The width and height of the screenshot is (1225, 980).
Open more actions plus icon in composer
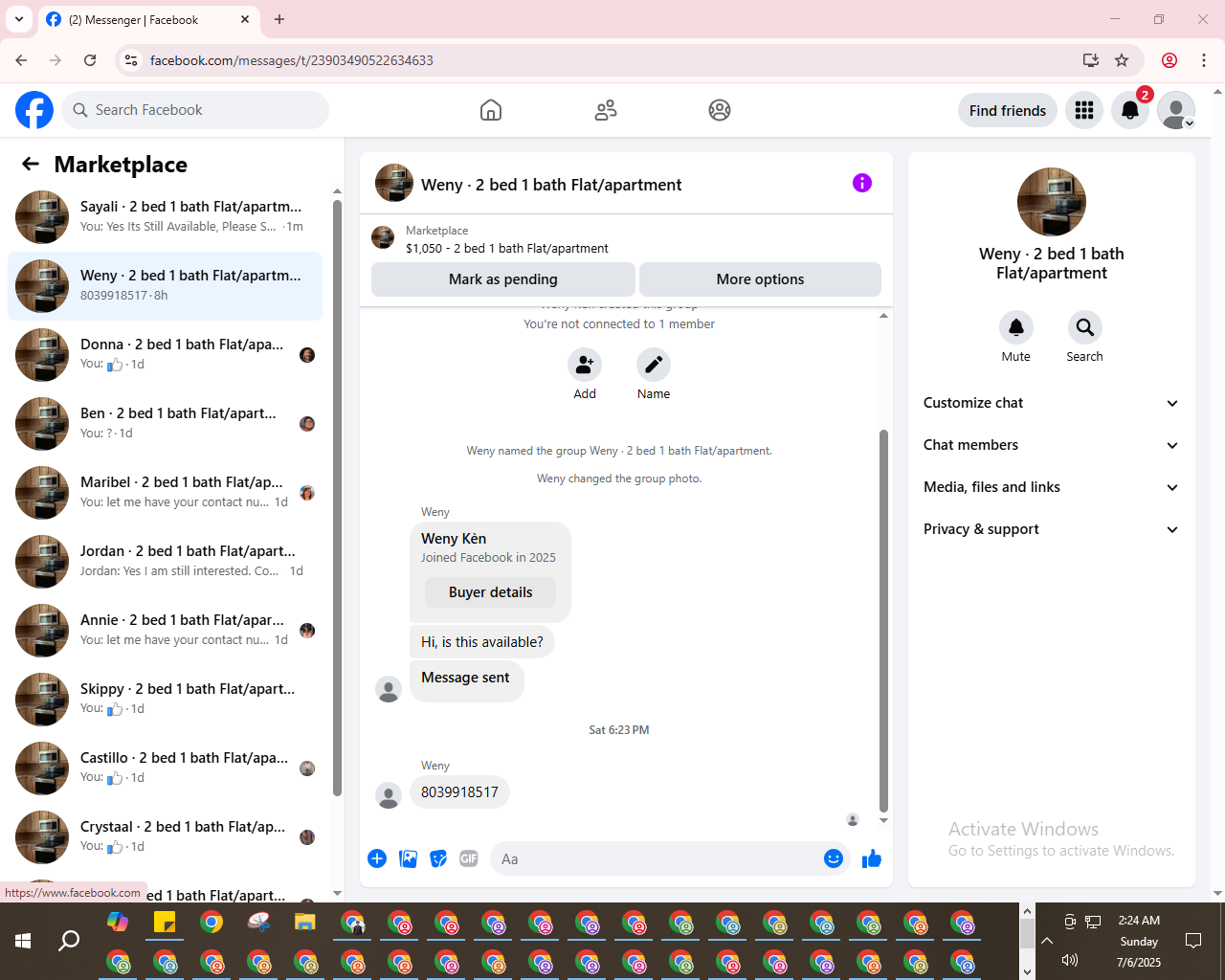tap(377, 858)
